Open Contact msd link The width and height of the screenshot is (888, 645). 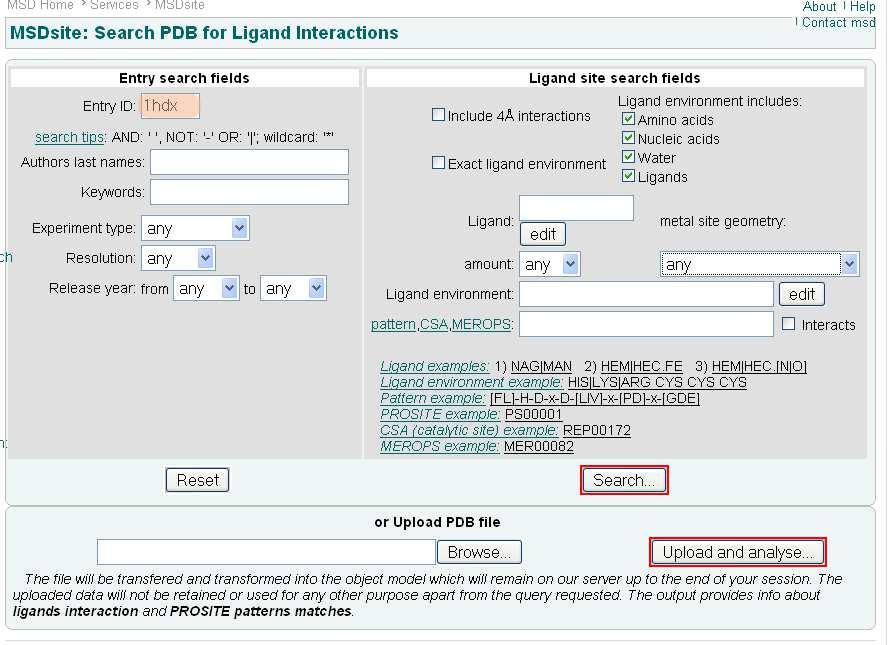[x=839, y=23]
